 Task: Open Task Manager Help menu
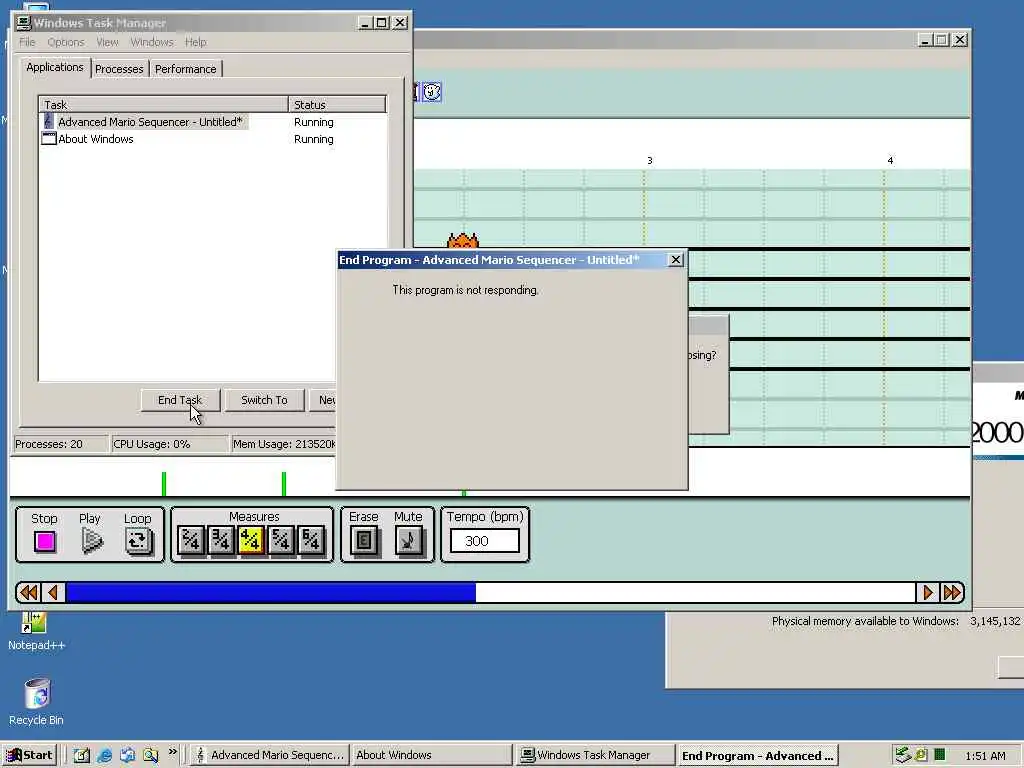pyautogui.click(x=195, y=42)
